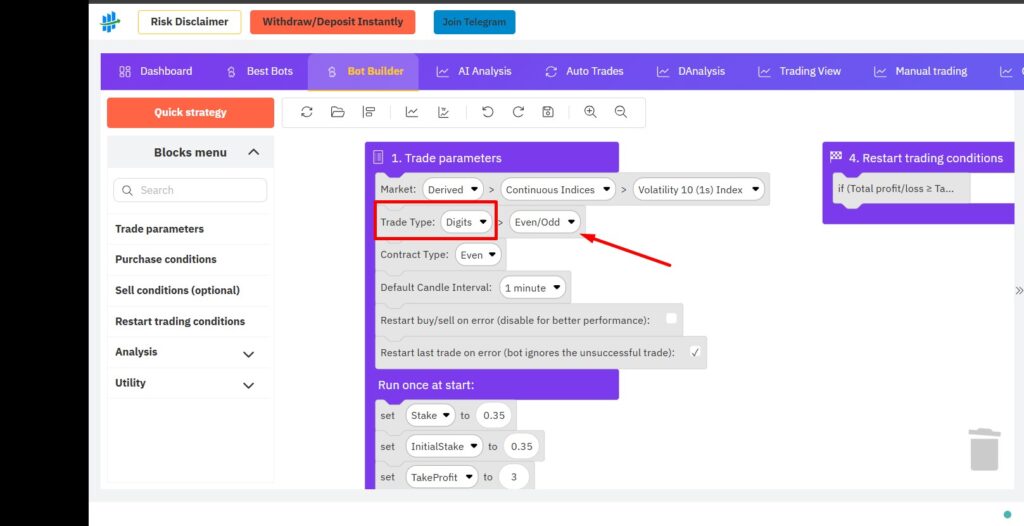This screenshot has height=526, width=1024.
Task: Click the teal status dot
Action: (1008, 514)
